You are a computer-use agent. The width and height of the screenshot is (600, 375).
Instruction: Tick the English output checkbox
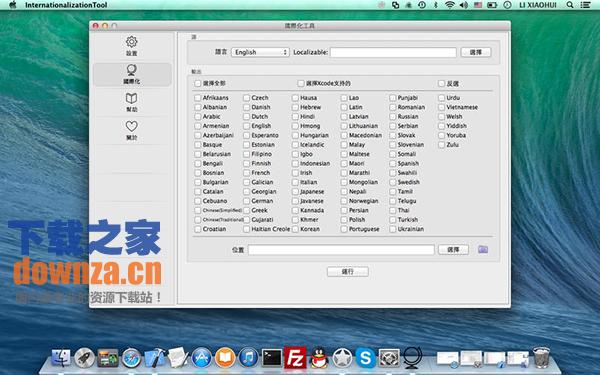coord(246,126)
